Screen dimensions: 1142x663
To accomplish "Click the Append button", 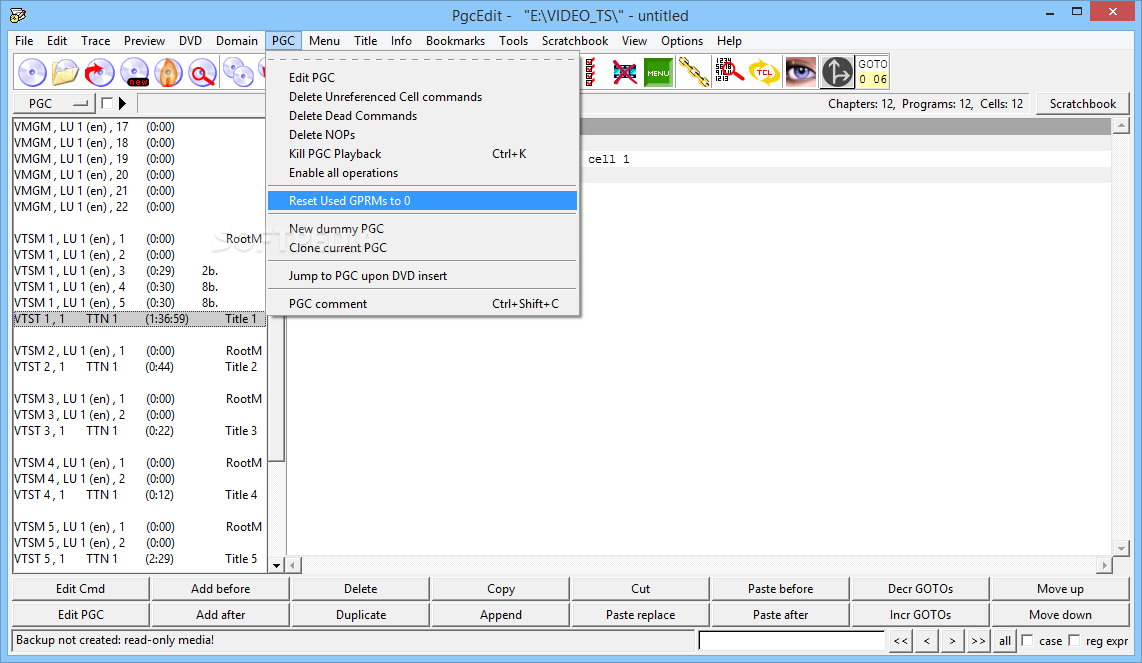I will click(x=501, y=615).
